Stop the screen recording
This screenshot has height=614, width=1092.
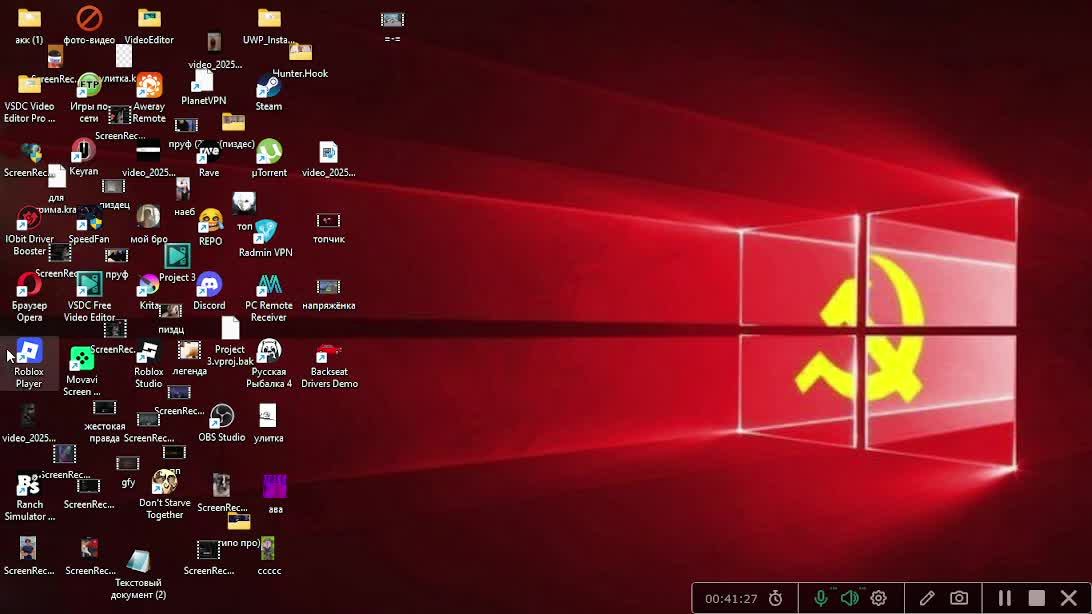click(x=1036, y=598)
